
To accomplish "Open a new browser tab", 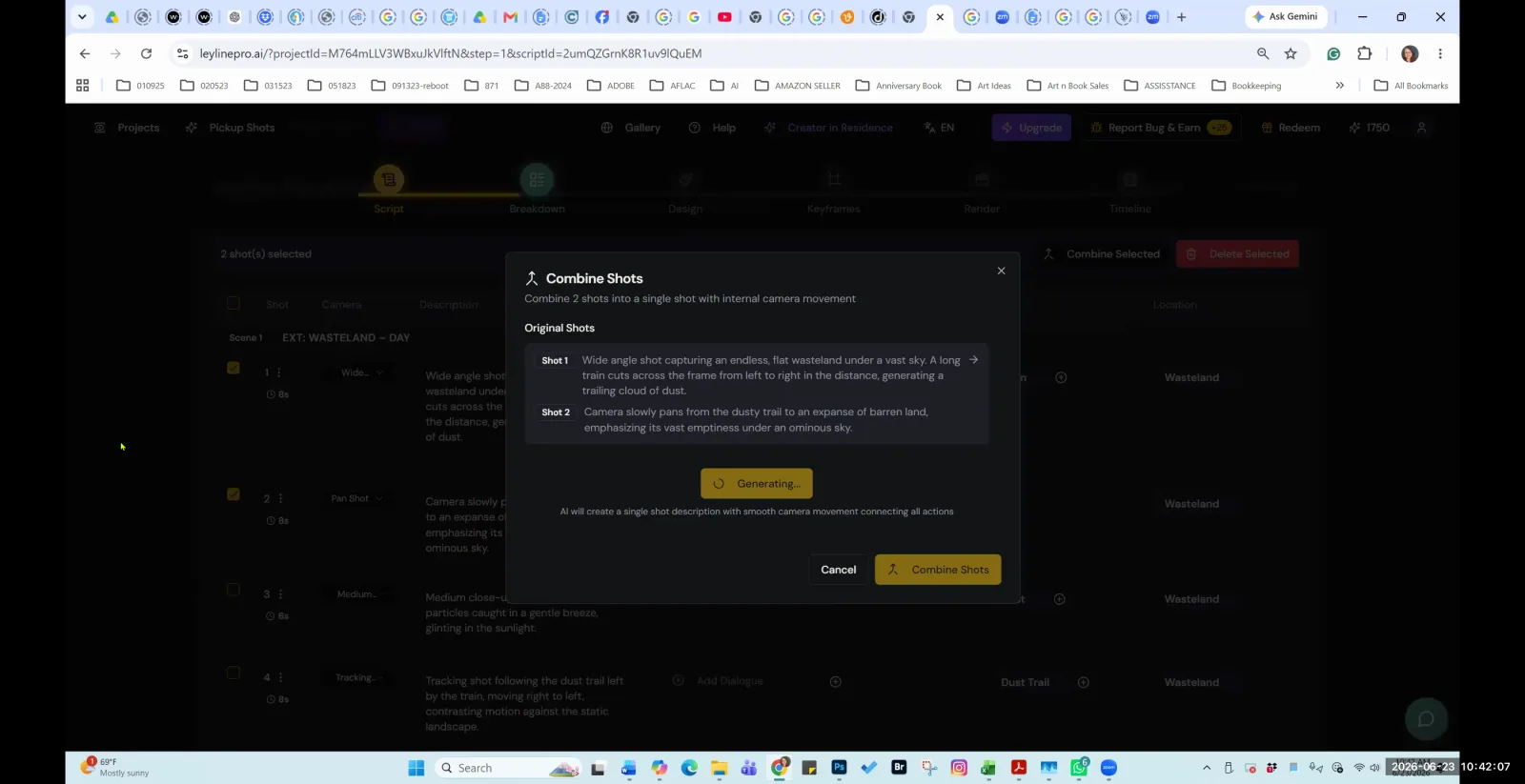I will point(1181,16).
